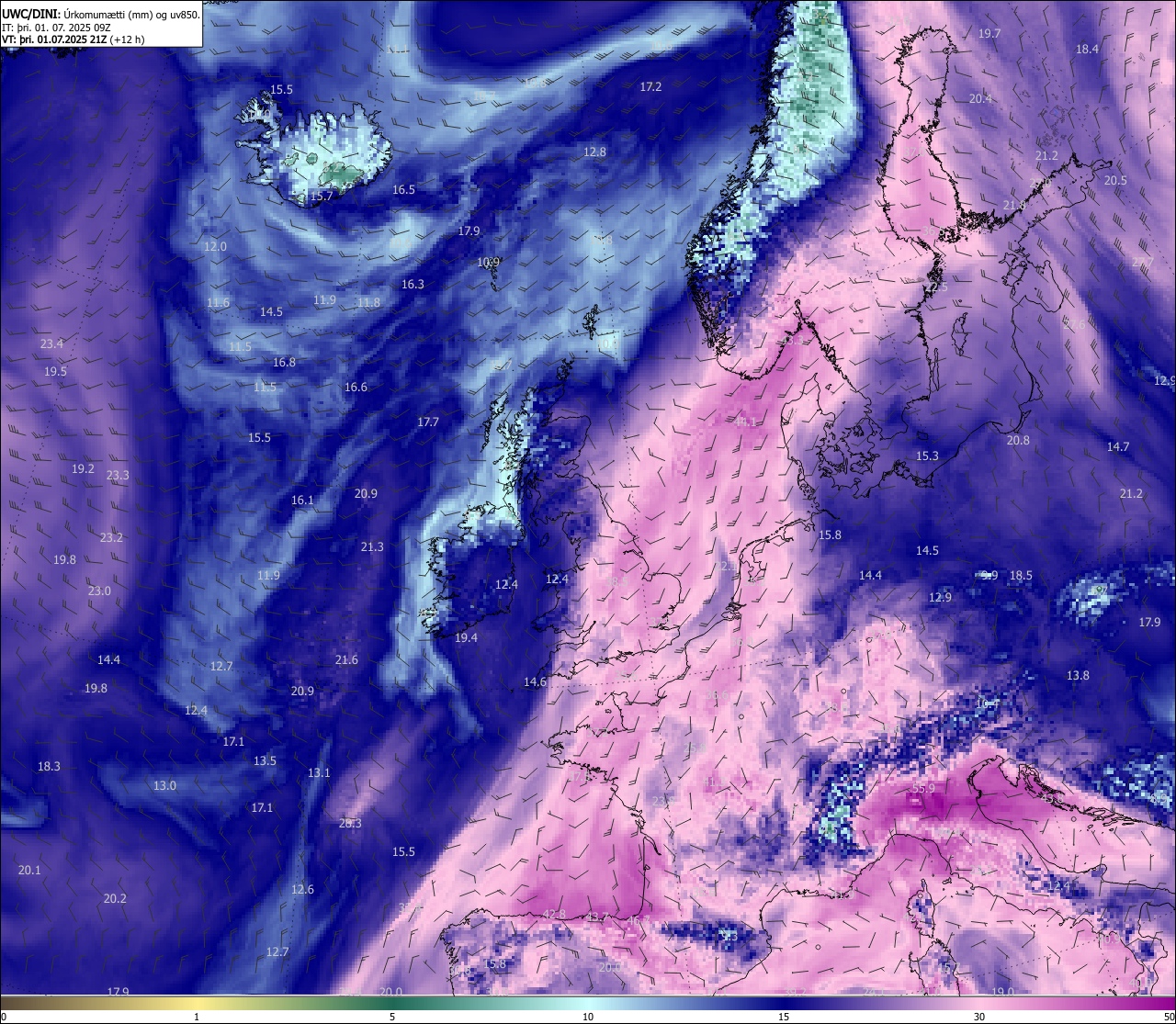Image resolution: width=1176 pixels, height=1024 pixels.
Task: Click the value '16.6' on the map
Action: click(356, 387)
